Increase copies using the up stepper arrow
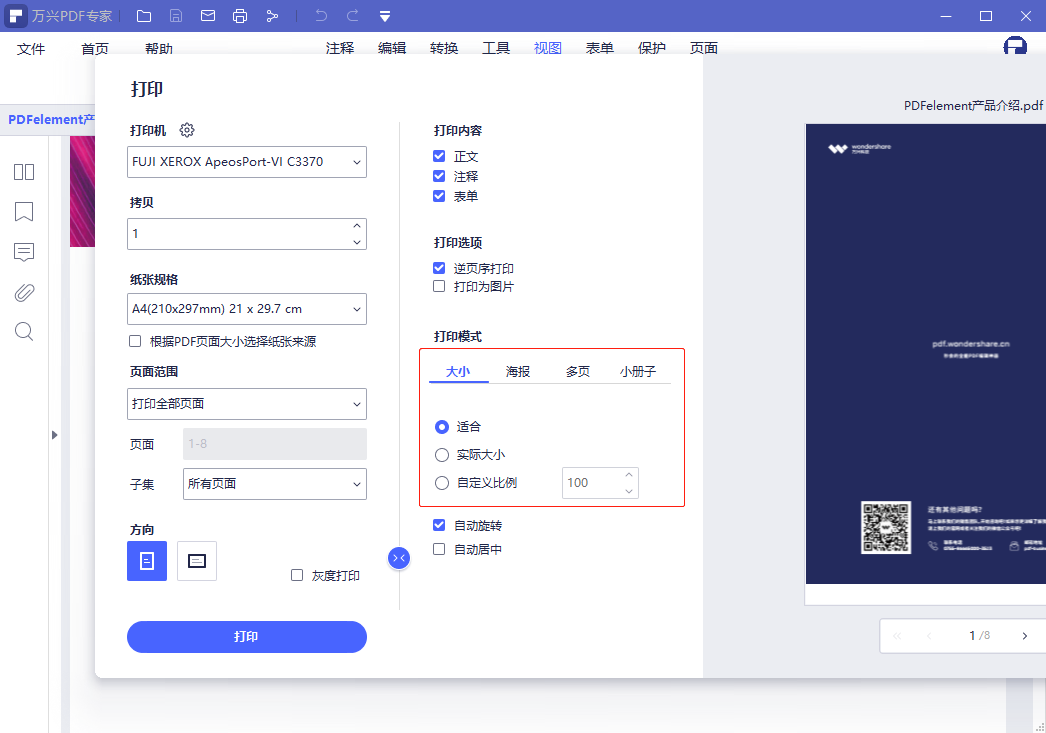The width and height of the screenshot is (1046, 733). pyautogui.click(x=356, y=226)
